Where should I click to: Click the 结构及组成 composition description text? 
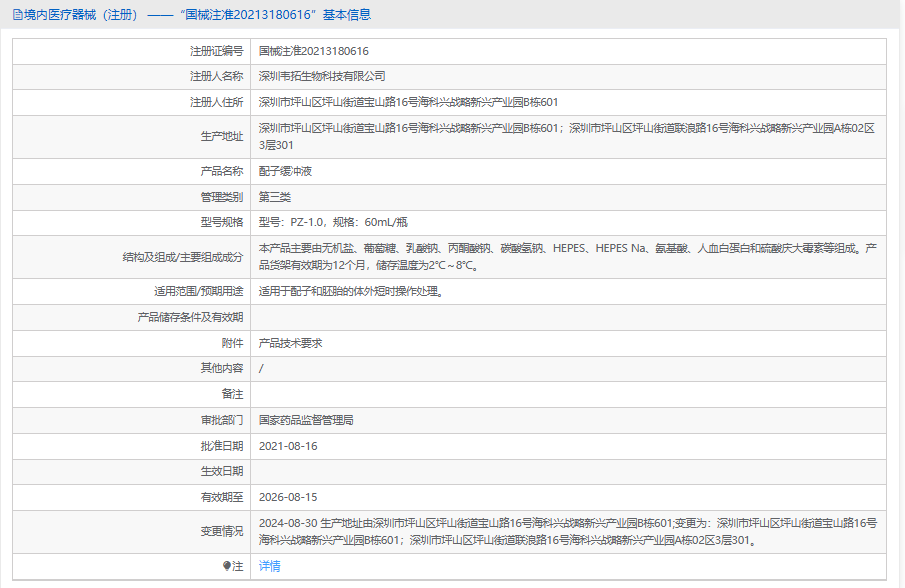coord(566,257)
